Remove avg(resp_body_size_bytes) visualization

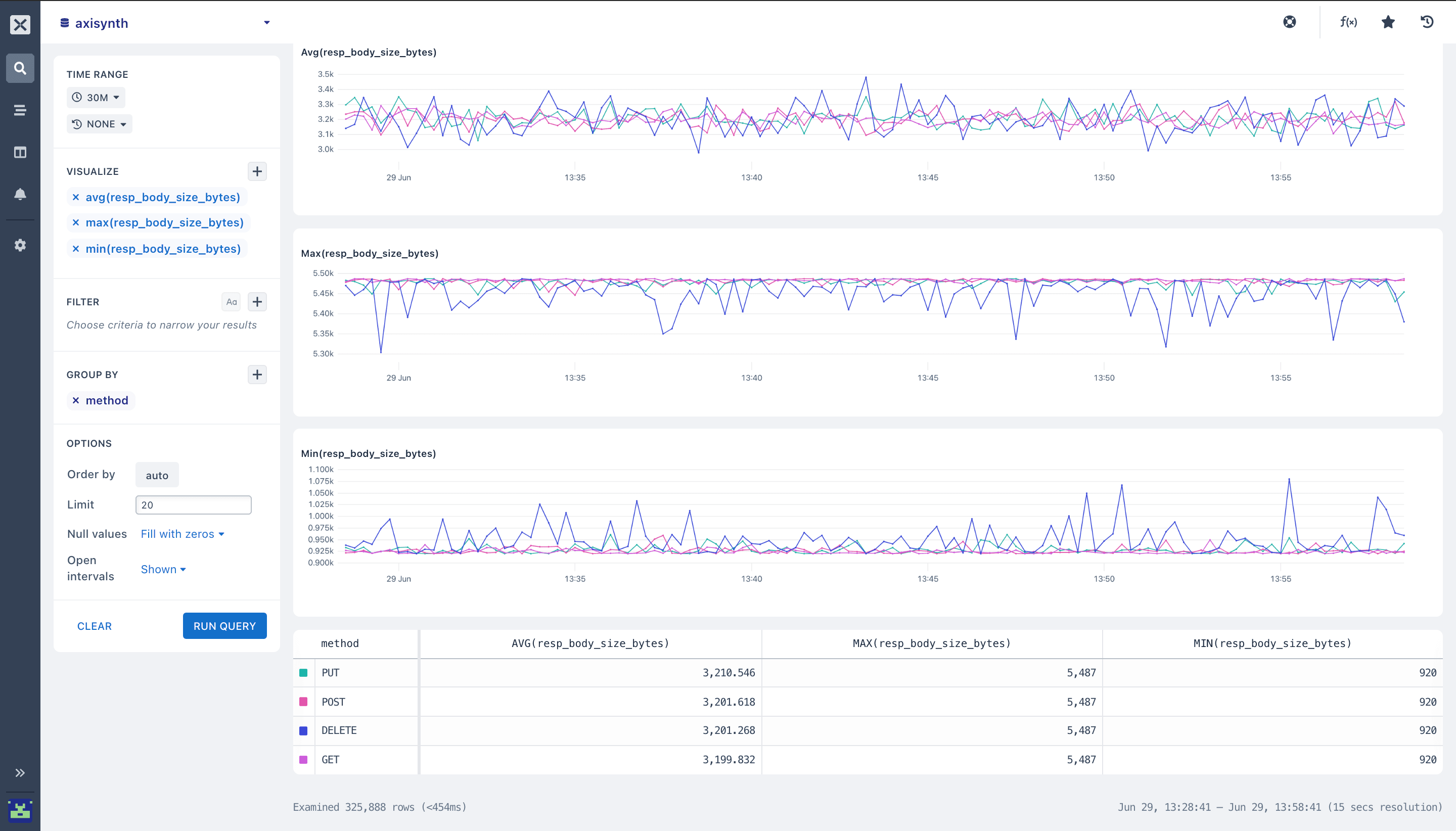(x=76, y=198)
